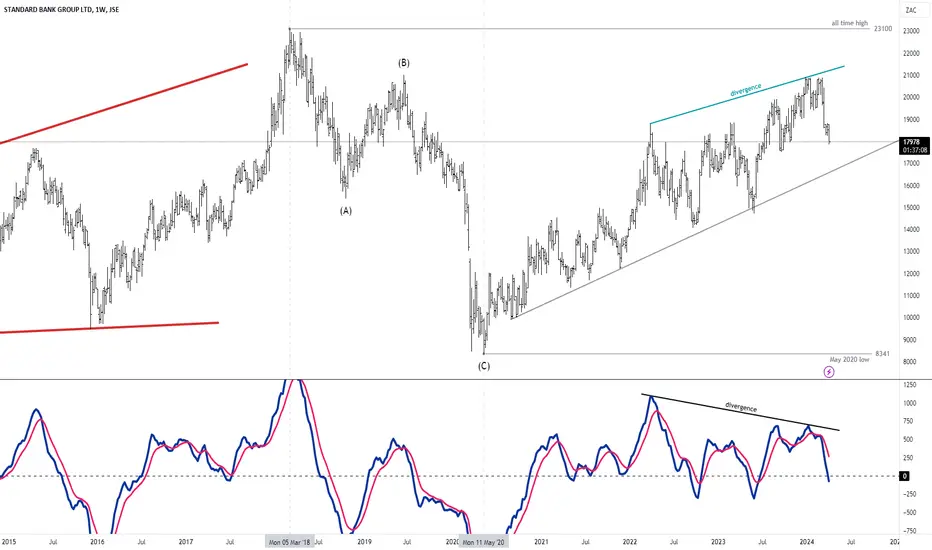Click the 1250 indicator axis label
This screenshot has height=550, width=932.
click(910, 385)
